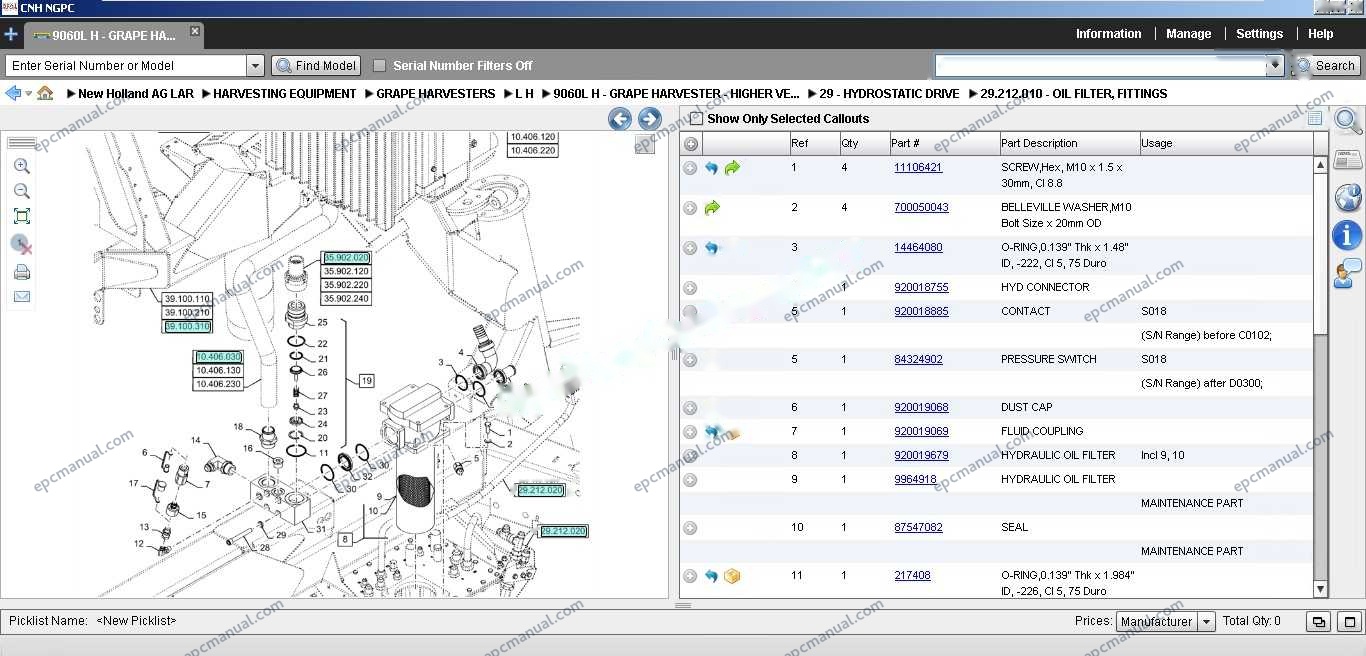Click the first picklist icon in the status bar
1366x656 pixels.
click(x=1319, y=622)
